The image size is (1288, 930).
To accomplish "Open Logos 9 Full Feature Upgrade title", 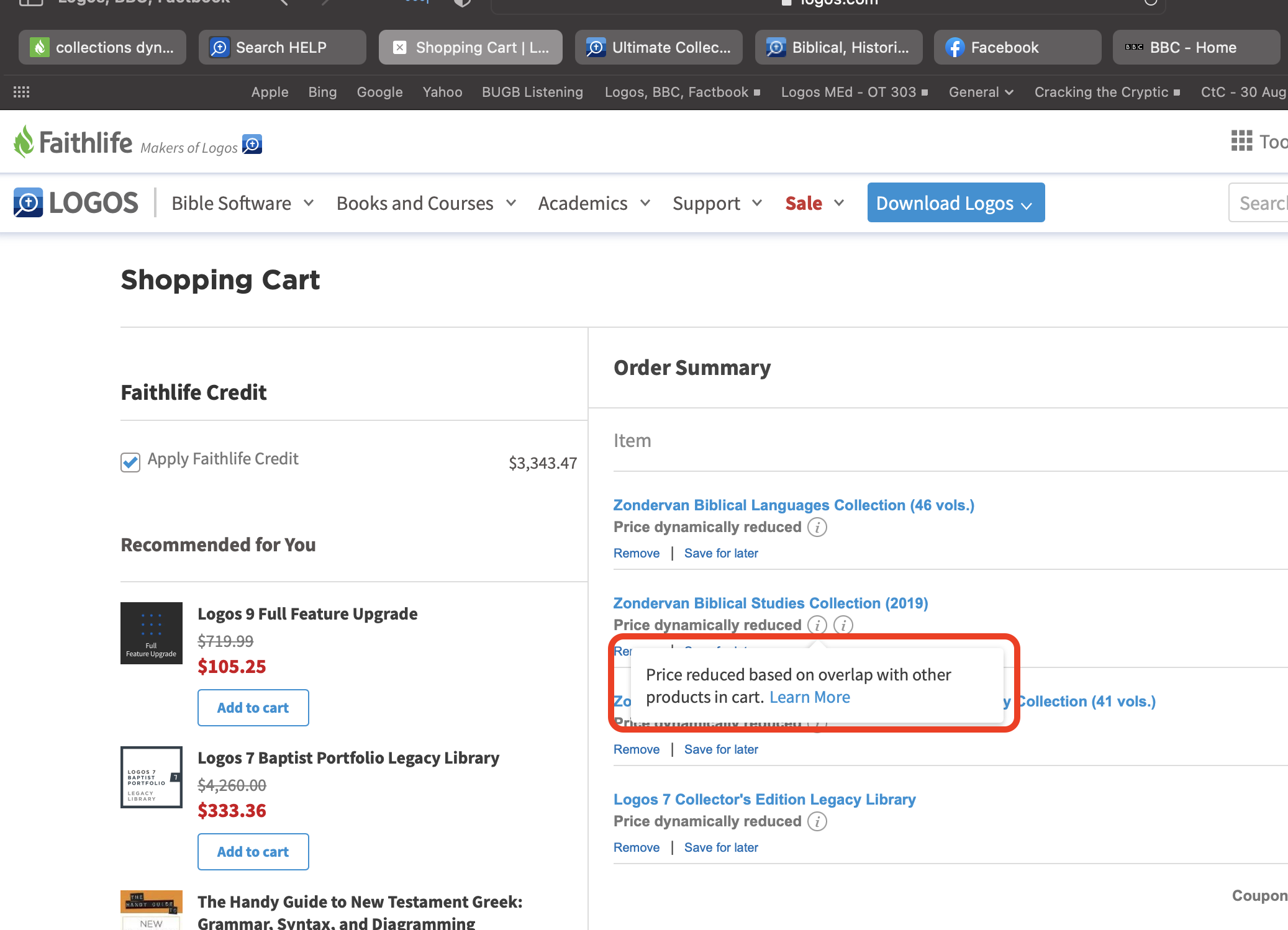I will click(307, 614).
